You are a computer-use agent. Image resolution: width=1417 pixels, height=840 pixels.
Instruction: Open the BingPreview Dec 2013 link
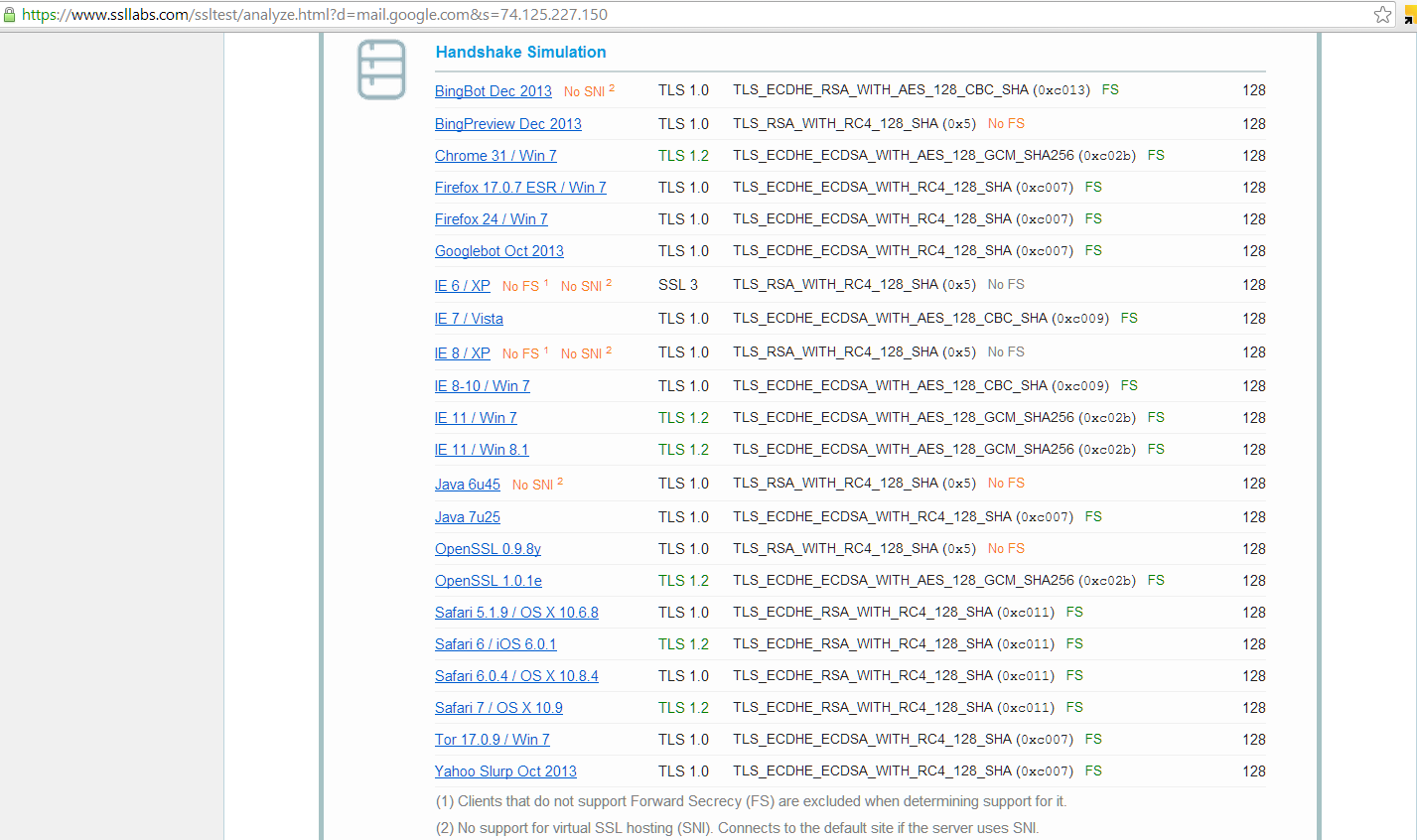tap(507, 124)
